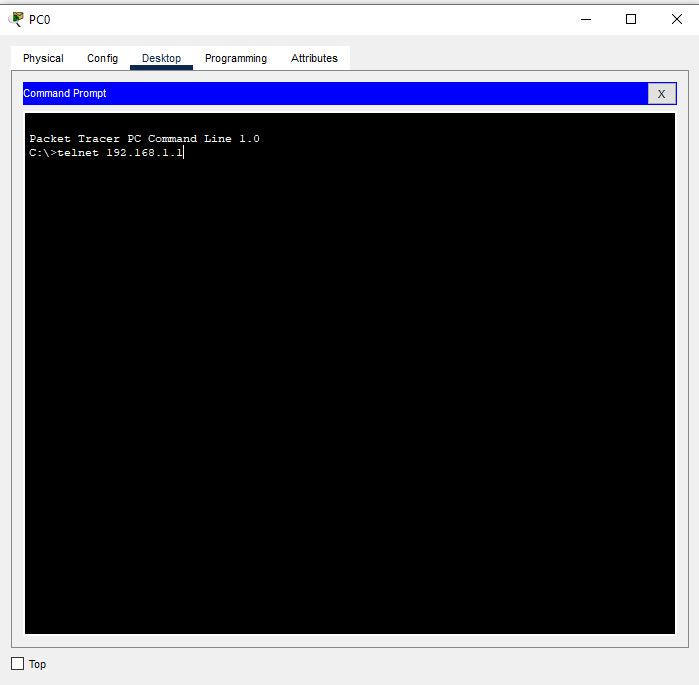Go to the Attributes tab
The height and width of the screenshot is (685, 699).
(314, 58)
